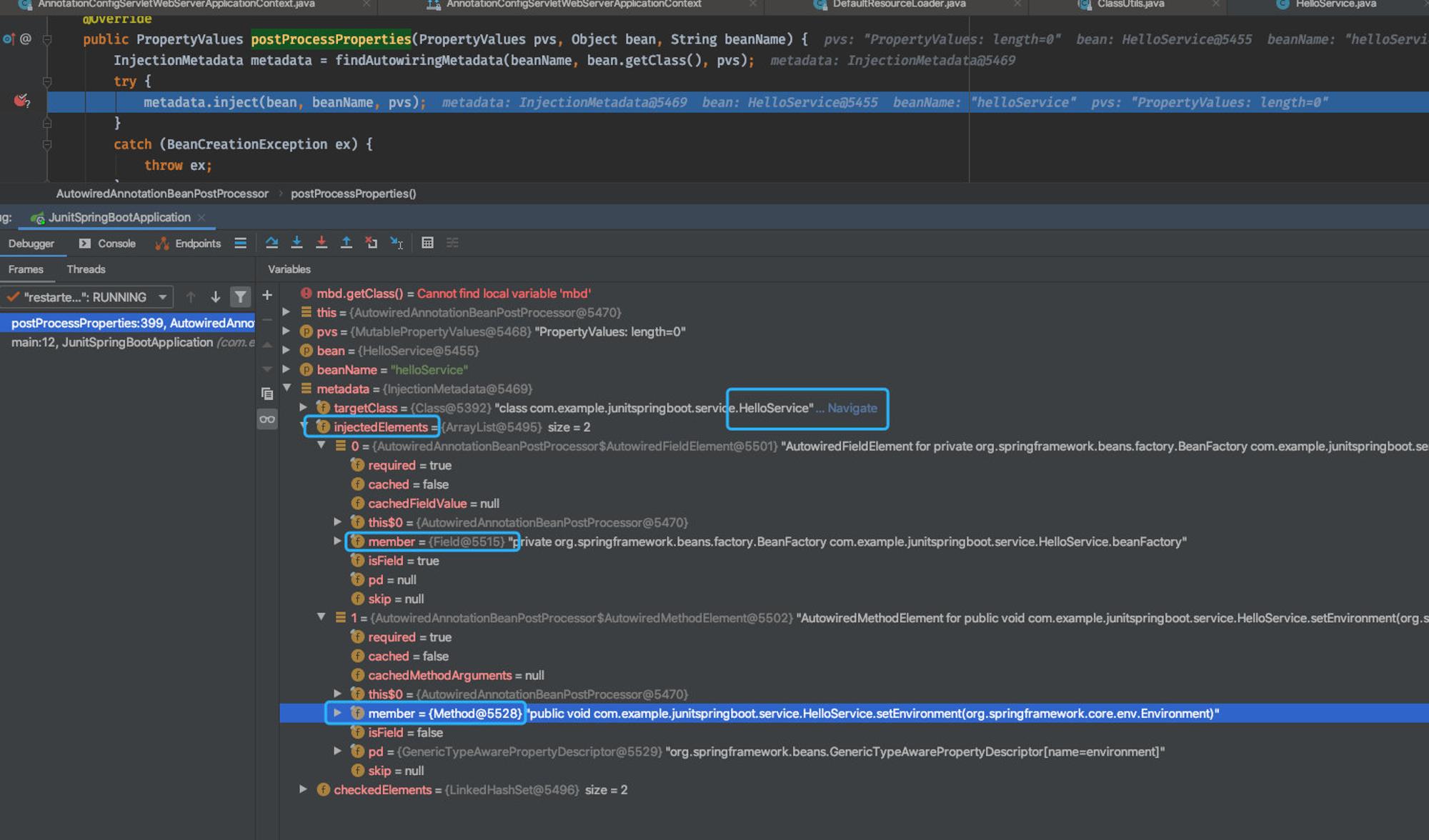Click the parameter icon beside pvs
This screenshot has width=1429, height=840.
pyautogui.click(x=306, y=331)
